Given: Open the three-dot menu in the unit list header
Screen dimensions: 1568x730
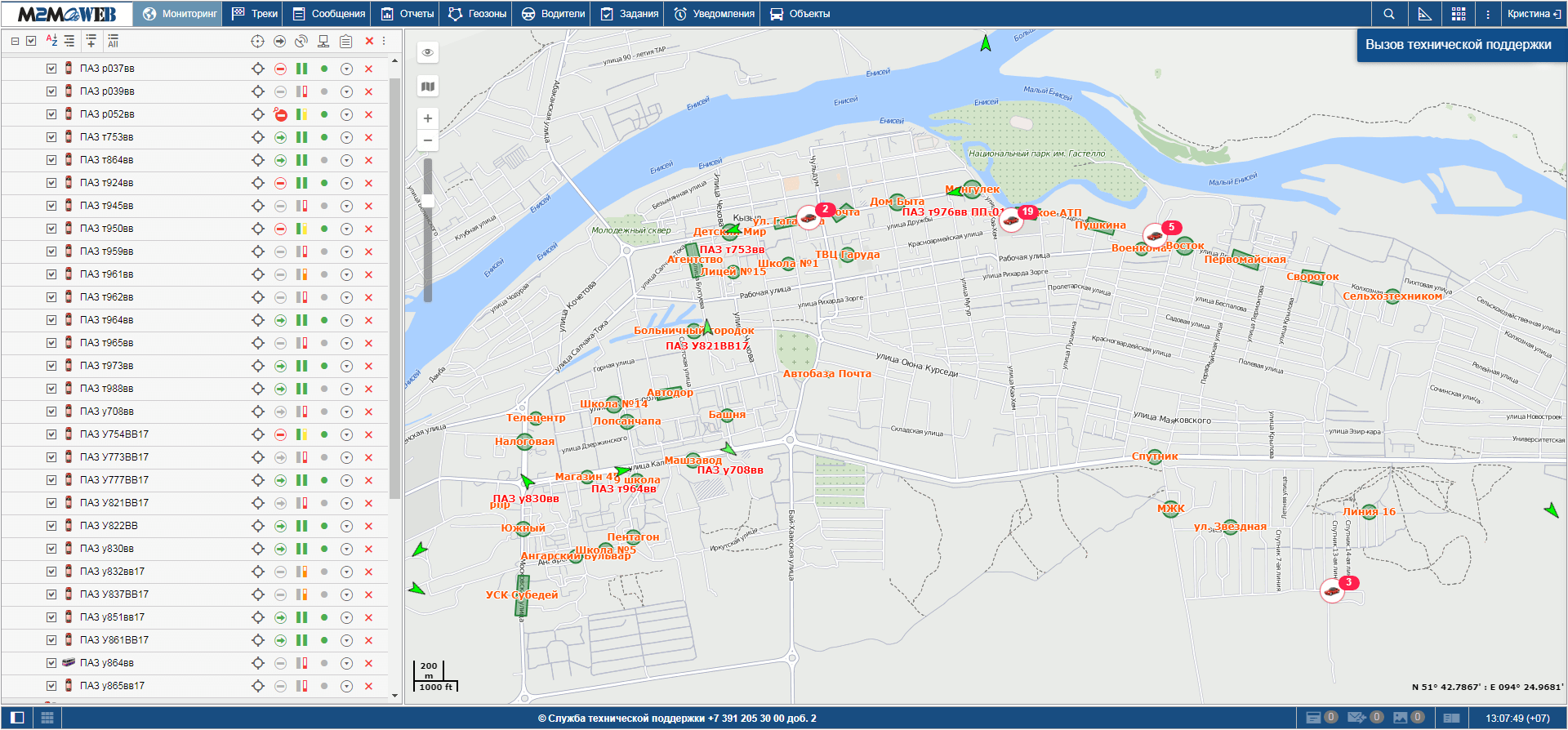Looking at the screenshot, I should (384, 41).
